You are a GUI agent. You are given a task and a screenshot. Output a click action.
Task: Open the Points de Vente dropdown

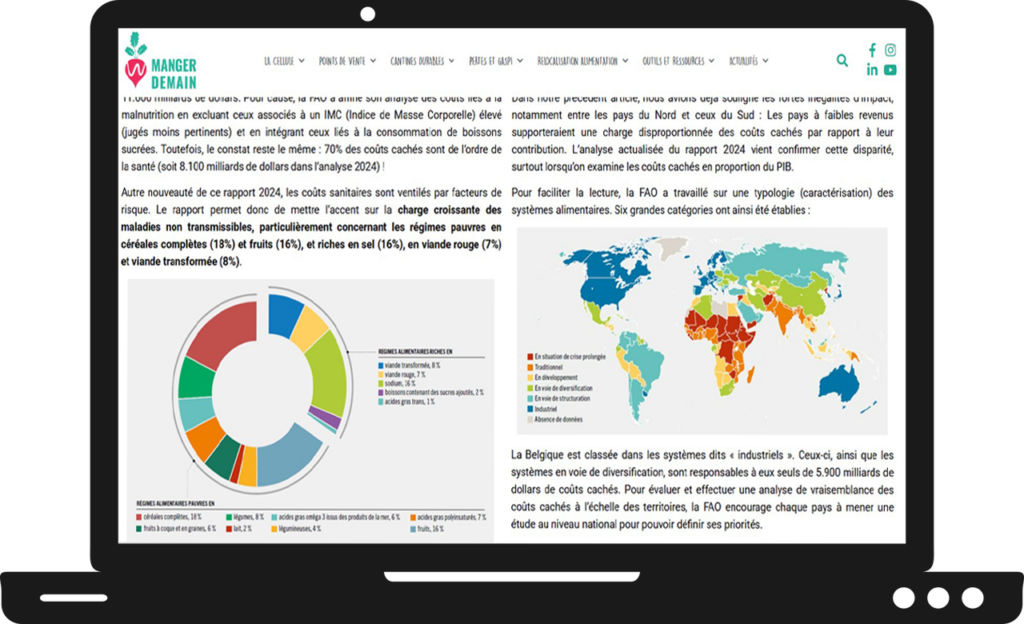point(347,61)
